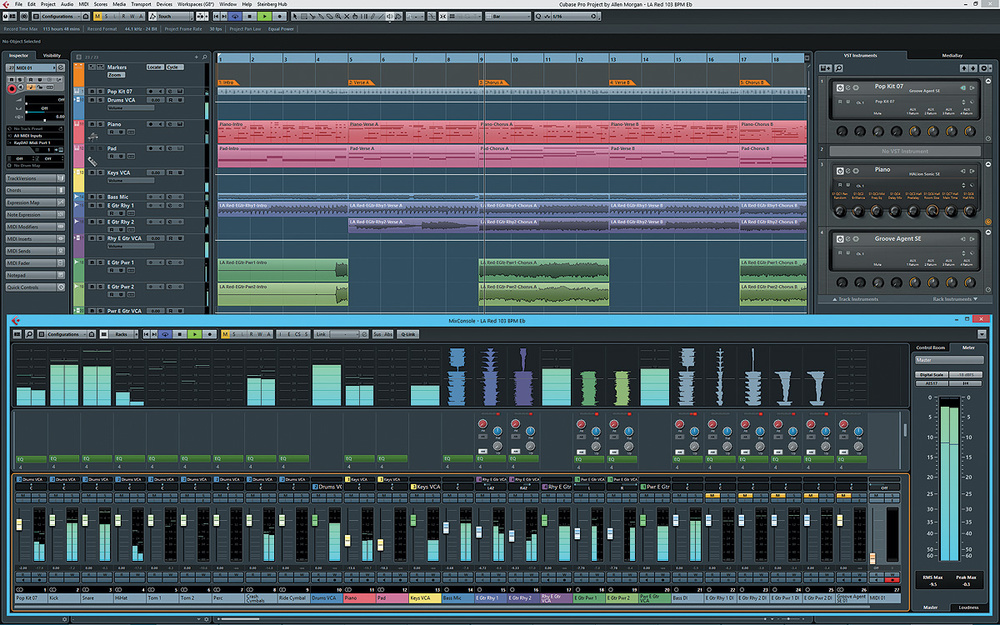The height and width of the screenshot is (625, 1000).
Task: Click the Locate button on the Markers track
Action: [x=155, y=67]
